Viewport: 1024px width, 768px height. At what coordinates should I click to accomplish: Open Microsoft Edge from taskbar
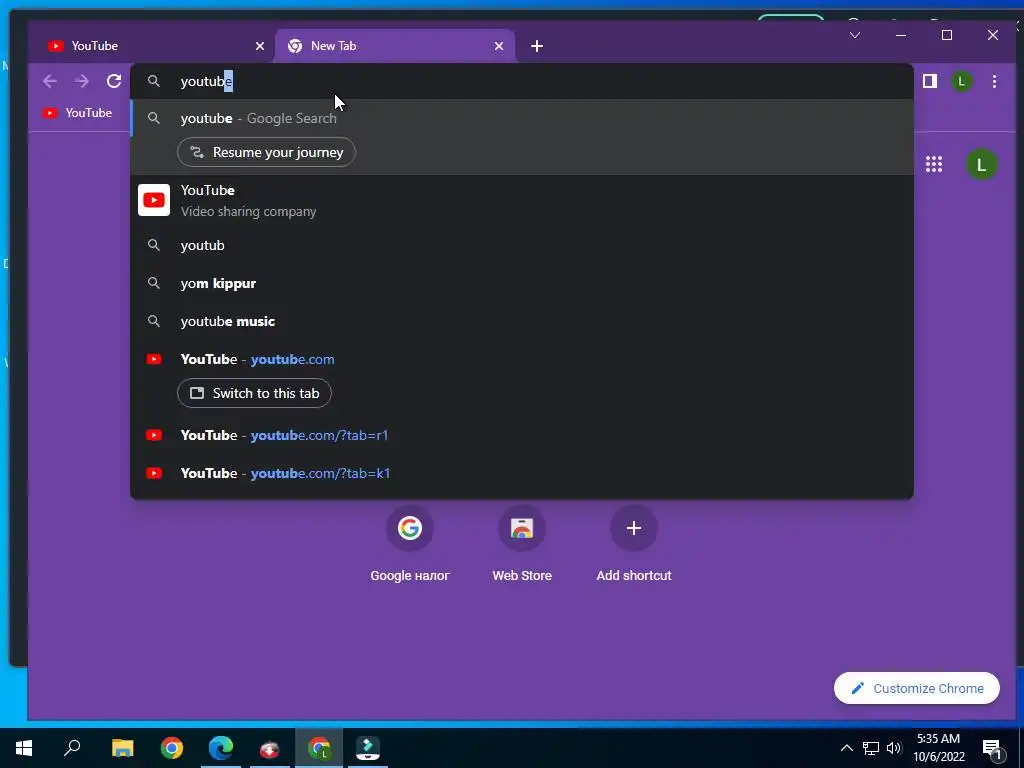[x=221, y=748]
